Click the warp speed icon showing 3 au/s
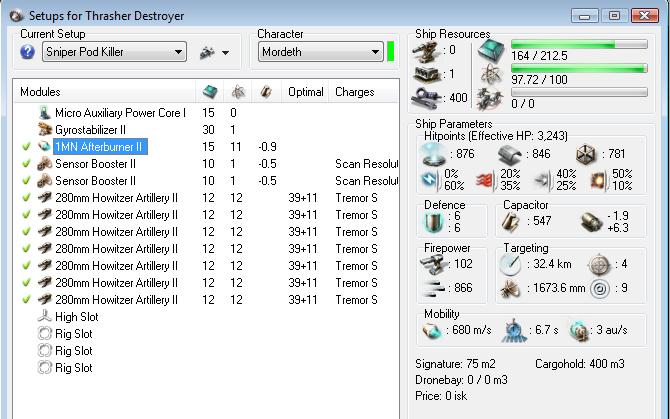Screen dimensions: 670x419 [x=579, y=331]
